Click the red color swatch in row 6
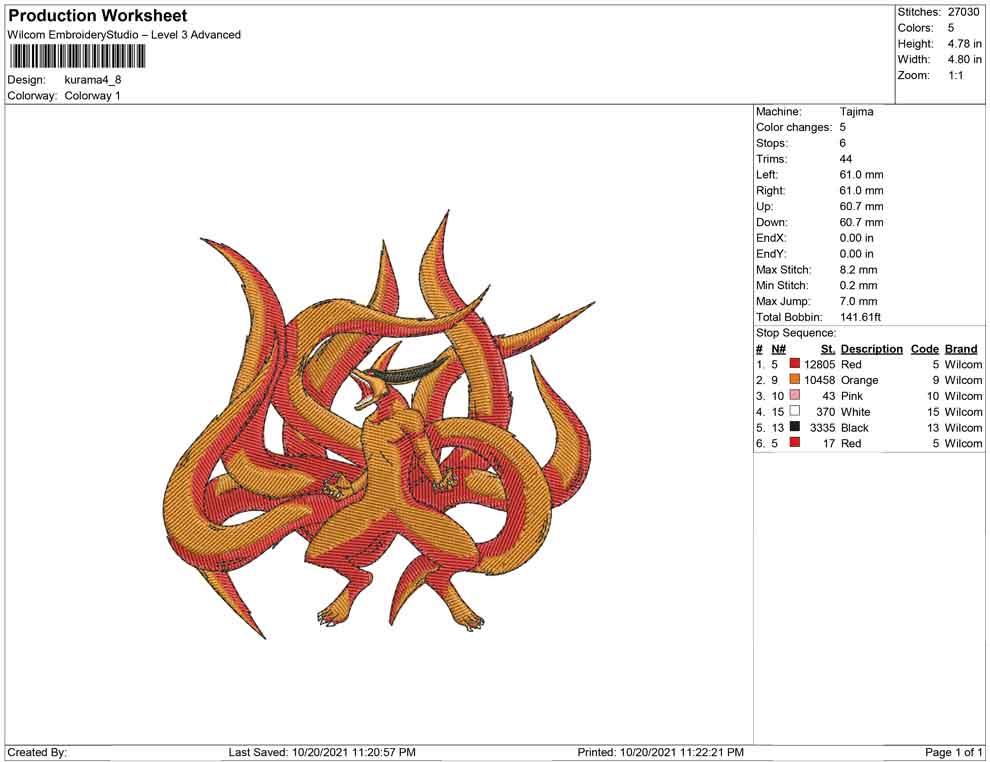The width and height of the screenshot is (990, 762). pyautogui.click(x=794, y=443)
